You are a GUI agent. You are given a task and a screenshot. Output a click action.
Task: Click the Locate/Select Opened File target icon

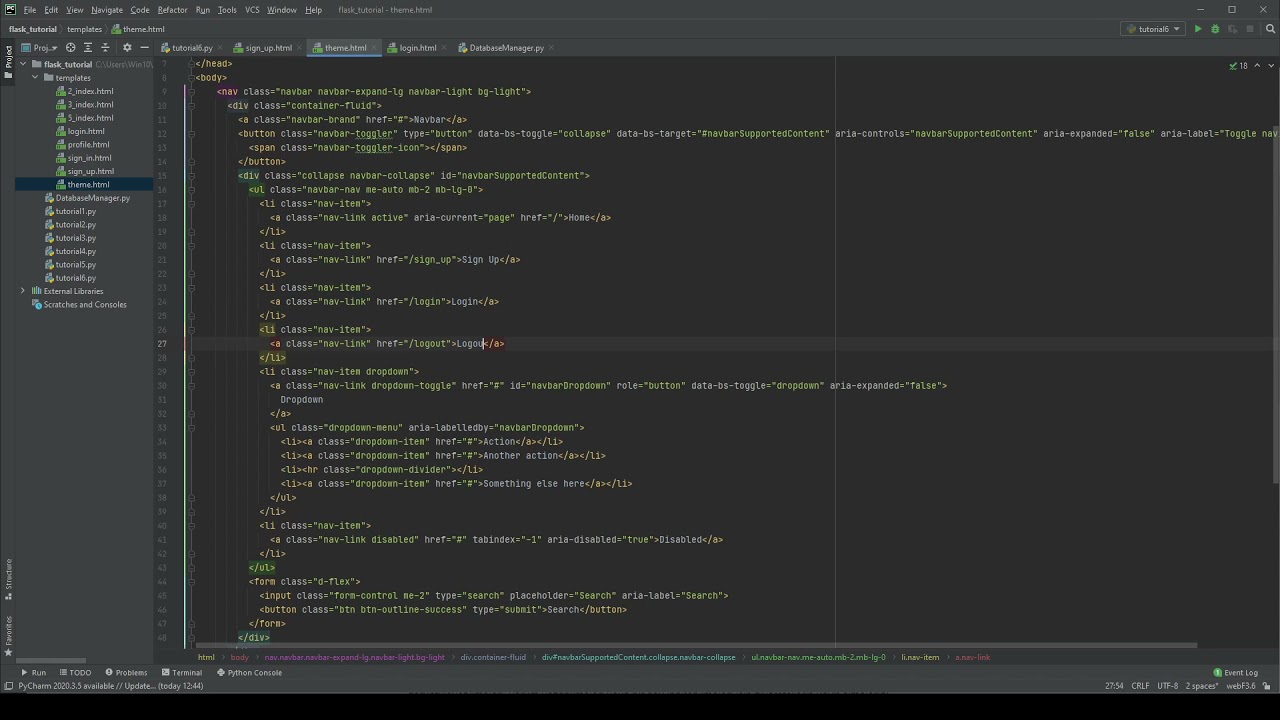(x=70, y=47)
